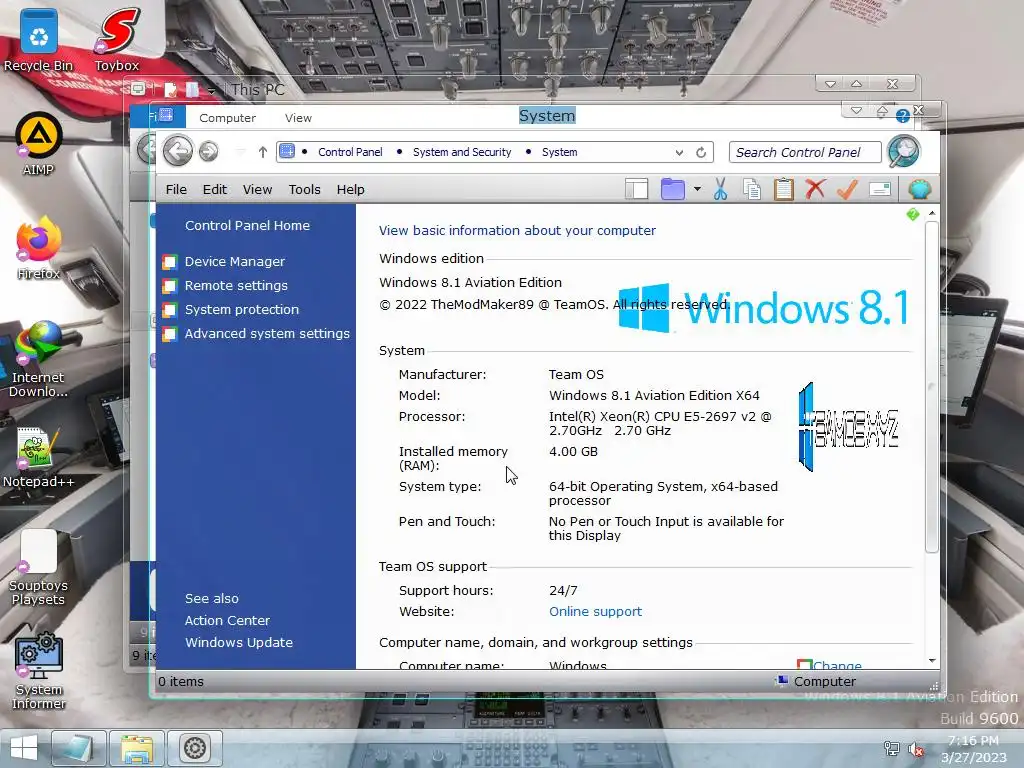Open the File menu
Image resolution: width=1024 pixels, height=768 pixels.
click(x=176, y=189)
